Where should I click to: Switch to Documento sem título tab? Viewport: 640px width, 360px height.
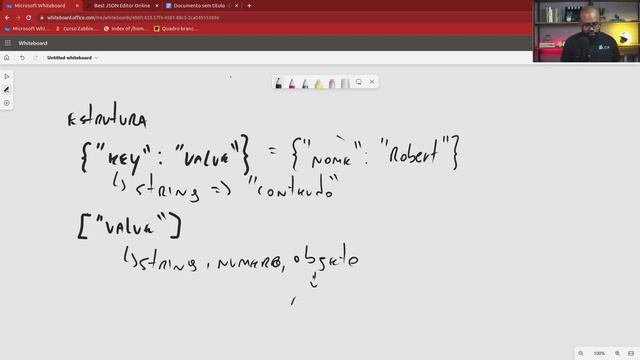point(202,6)
